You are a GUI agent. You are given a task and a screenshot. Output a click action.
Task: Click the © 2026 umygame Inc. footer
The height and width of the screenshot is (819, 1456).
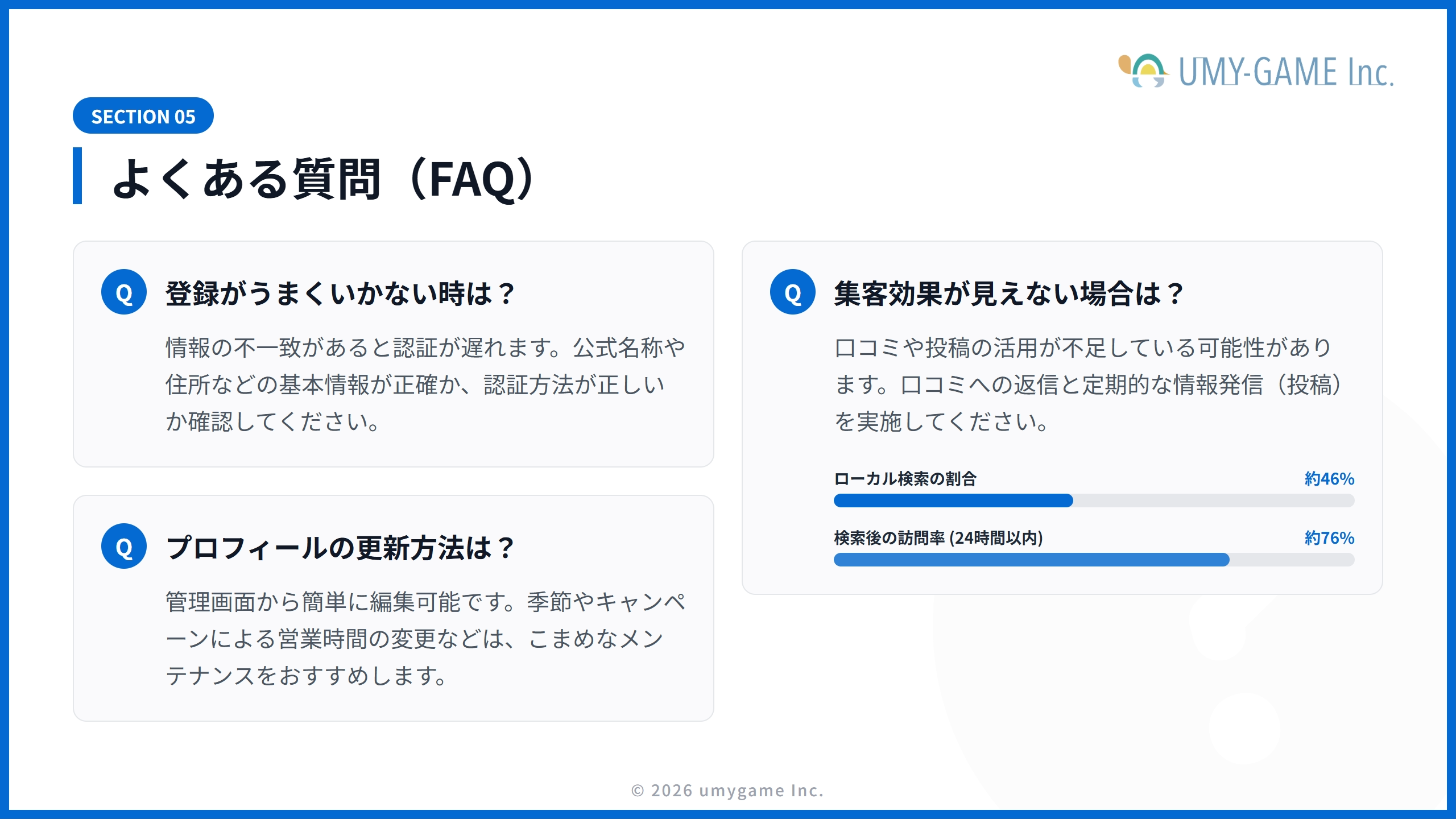(727, 791)
